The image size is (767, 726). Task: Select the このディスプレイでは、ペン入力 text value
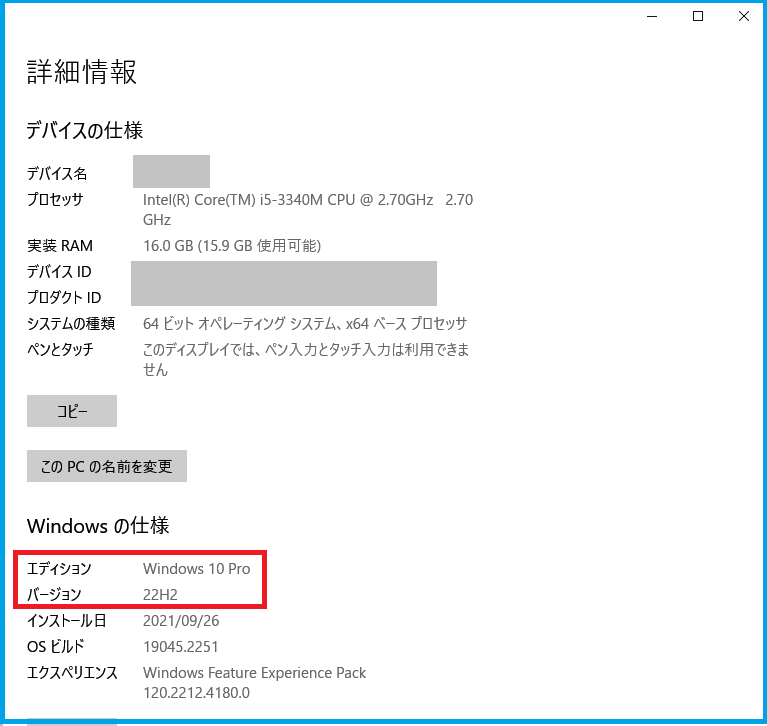[306, 359]
